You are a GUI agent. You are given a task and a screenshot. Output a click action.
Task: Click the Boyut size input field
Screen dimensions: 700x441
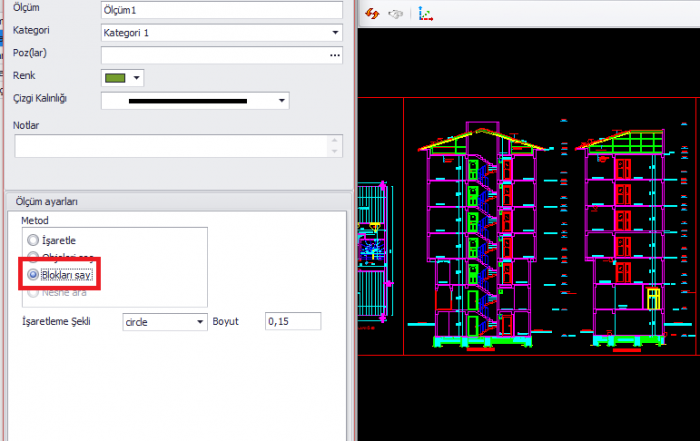(x=292, y=322)
